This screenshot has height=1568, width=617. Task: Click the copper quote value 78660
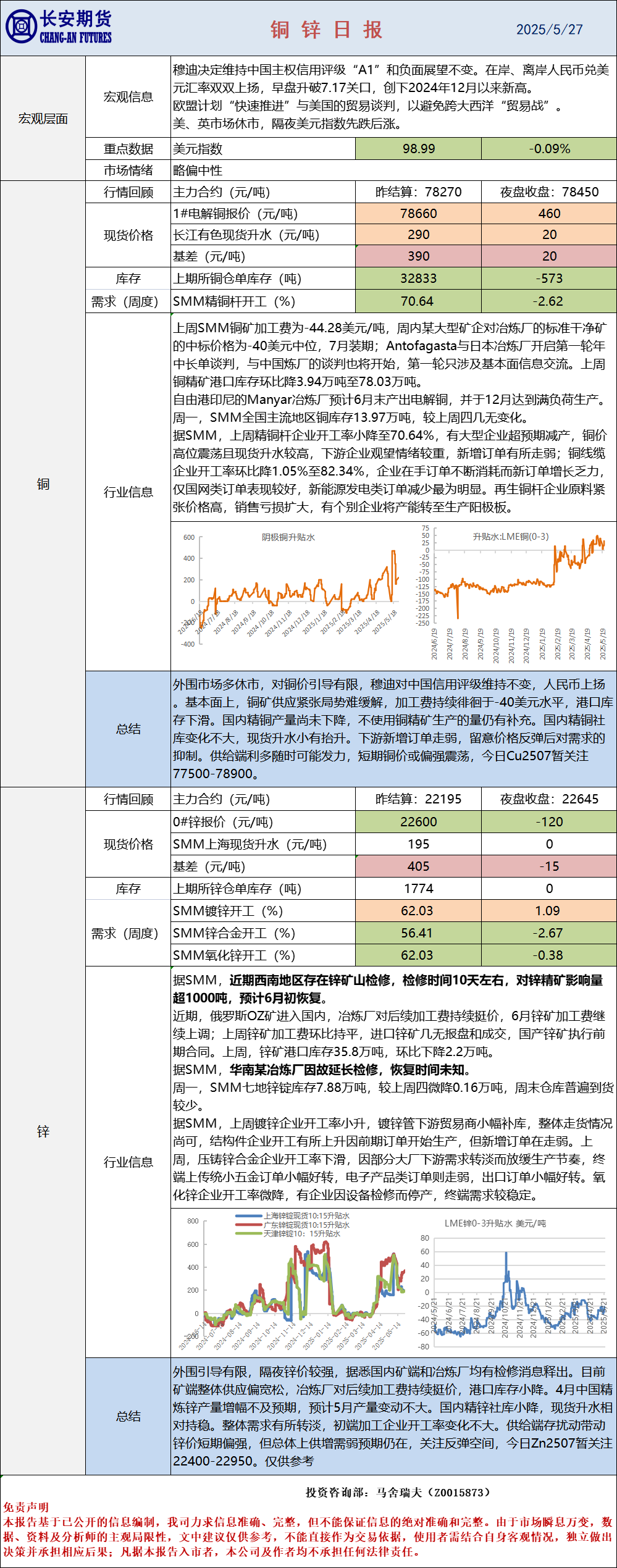[x=418, y=214]
